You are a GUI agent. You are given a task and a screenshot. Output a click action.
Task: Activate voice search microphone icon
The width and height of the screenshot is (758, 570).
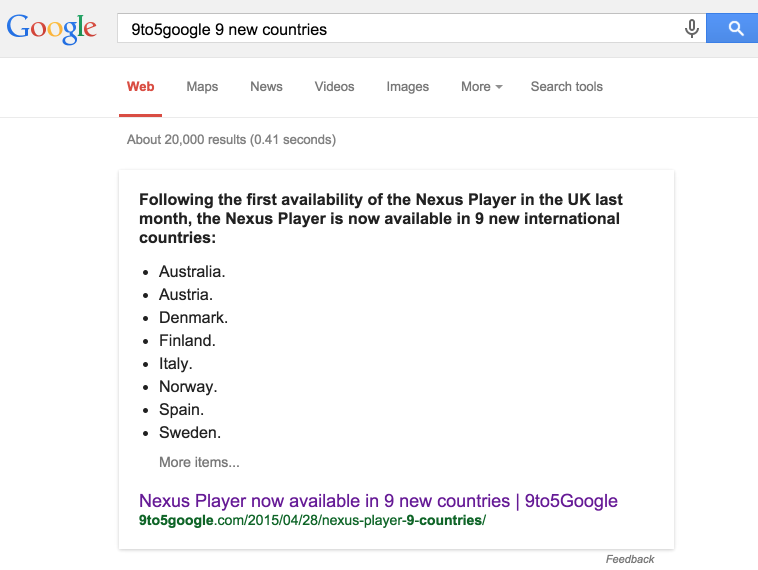tap(691, 29)
